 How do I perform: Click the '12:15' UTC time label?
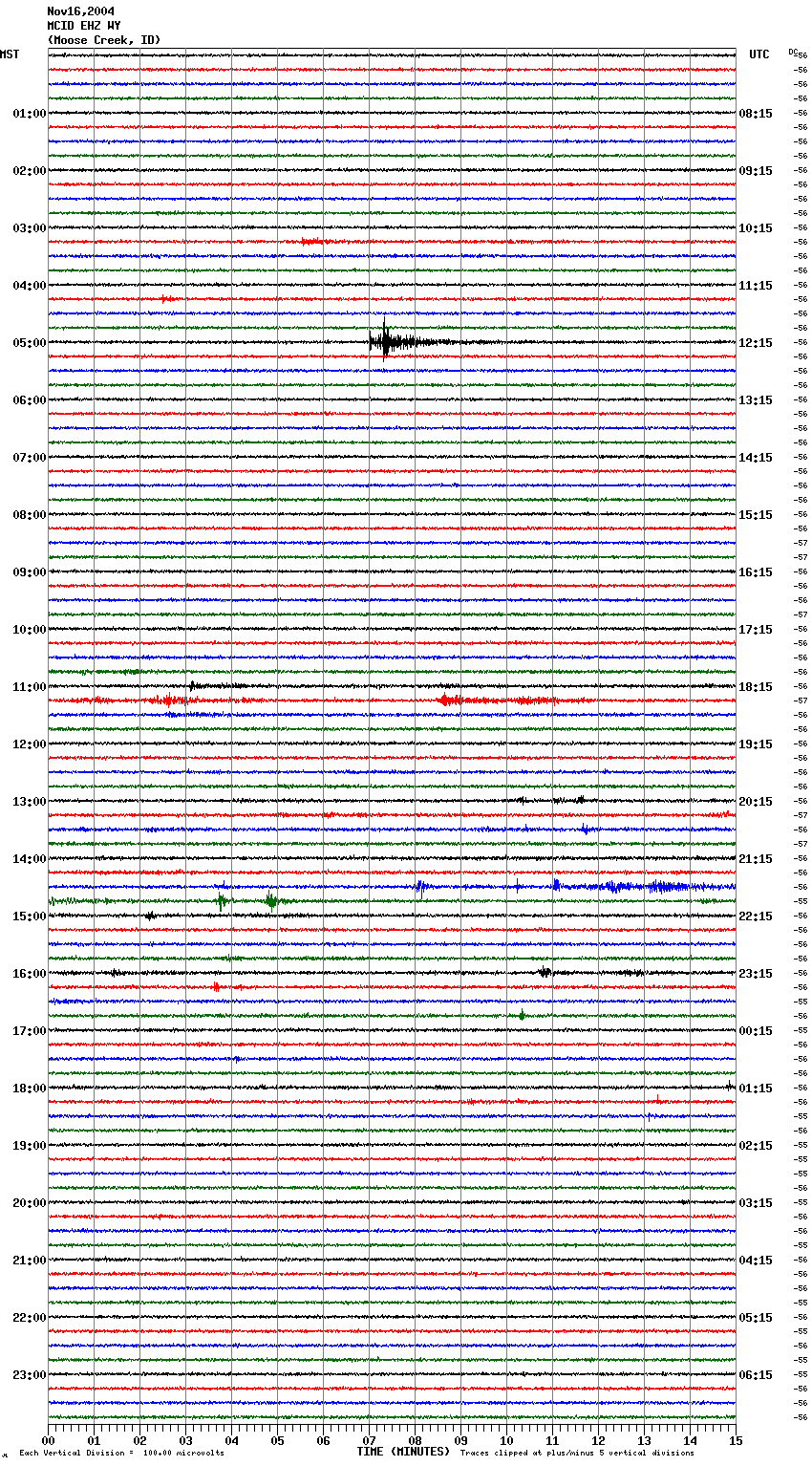pos(756,343)
